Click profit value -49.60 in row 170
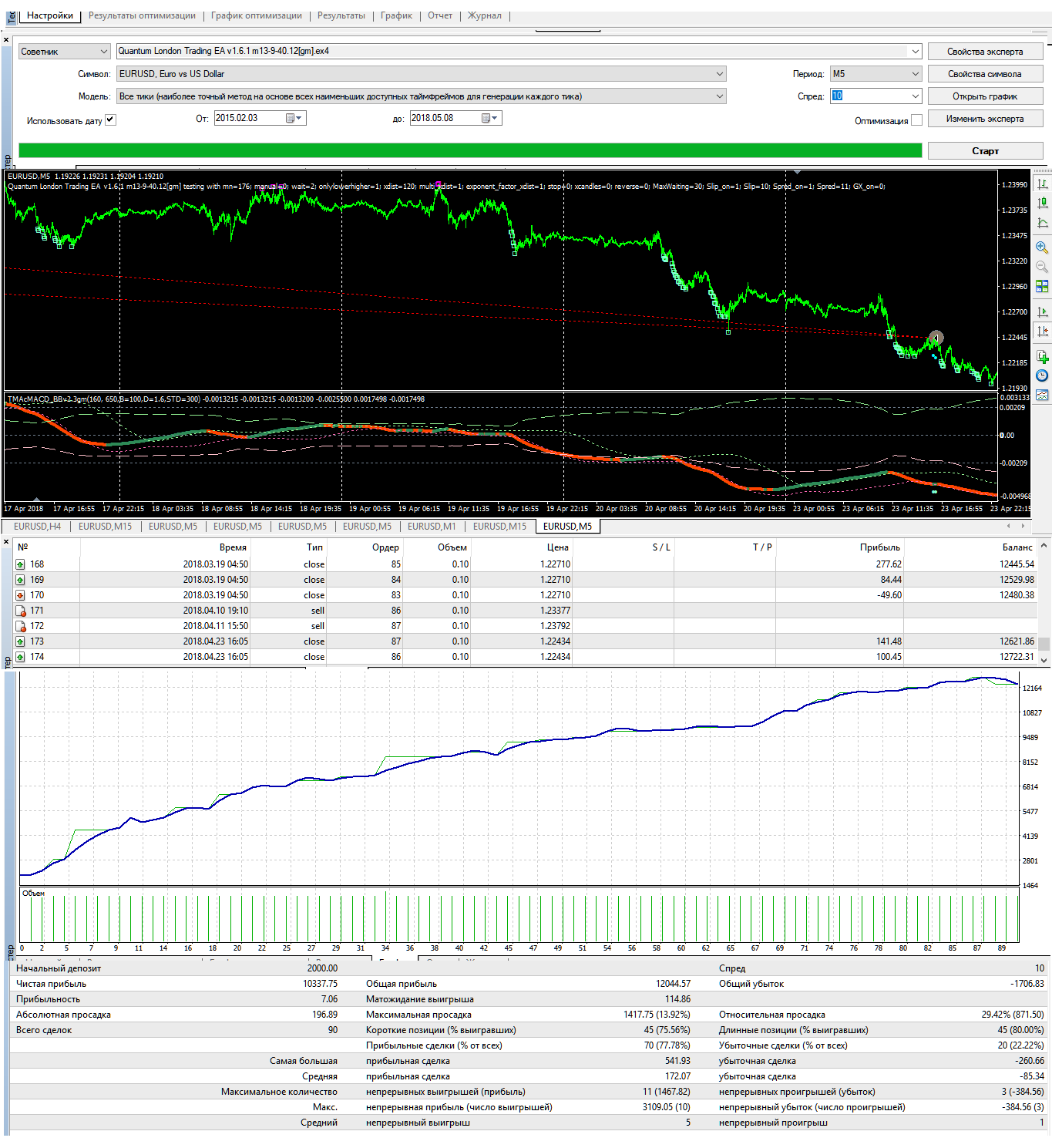This screenshot has width=1052, height=1148. point(888,595)
